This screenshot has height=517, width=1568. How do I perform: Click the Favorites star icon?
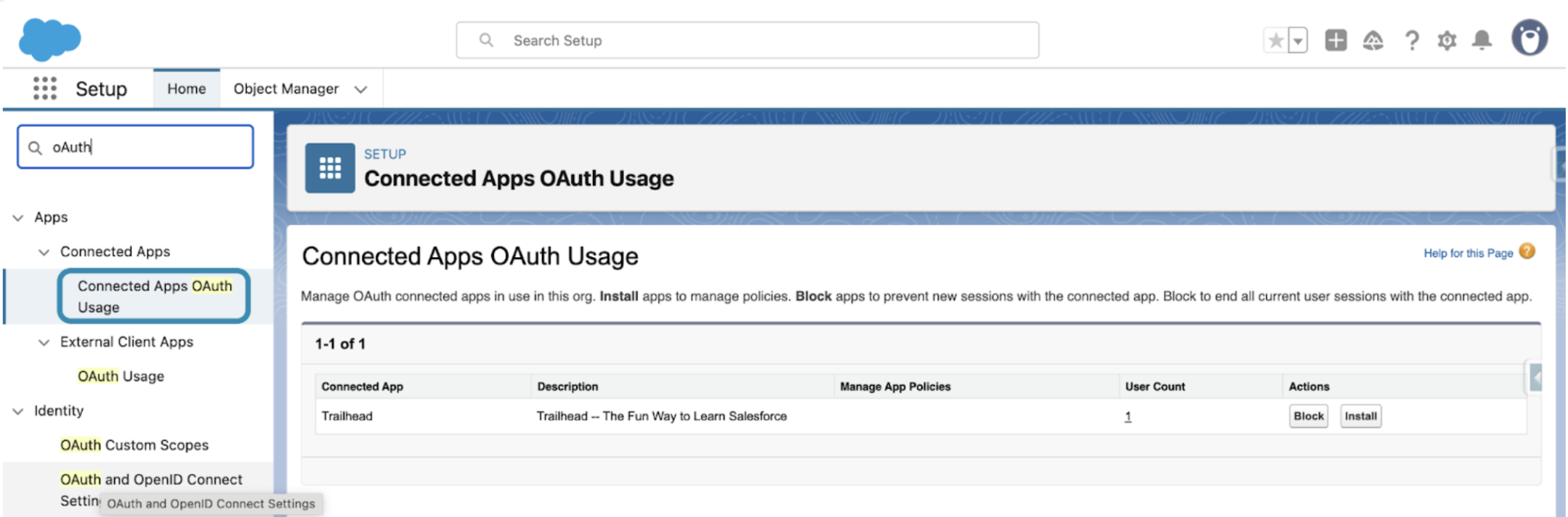(x=1275, y=41)
